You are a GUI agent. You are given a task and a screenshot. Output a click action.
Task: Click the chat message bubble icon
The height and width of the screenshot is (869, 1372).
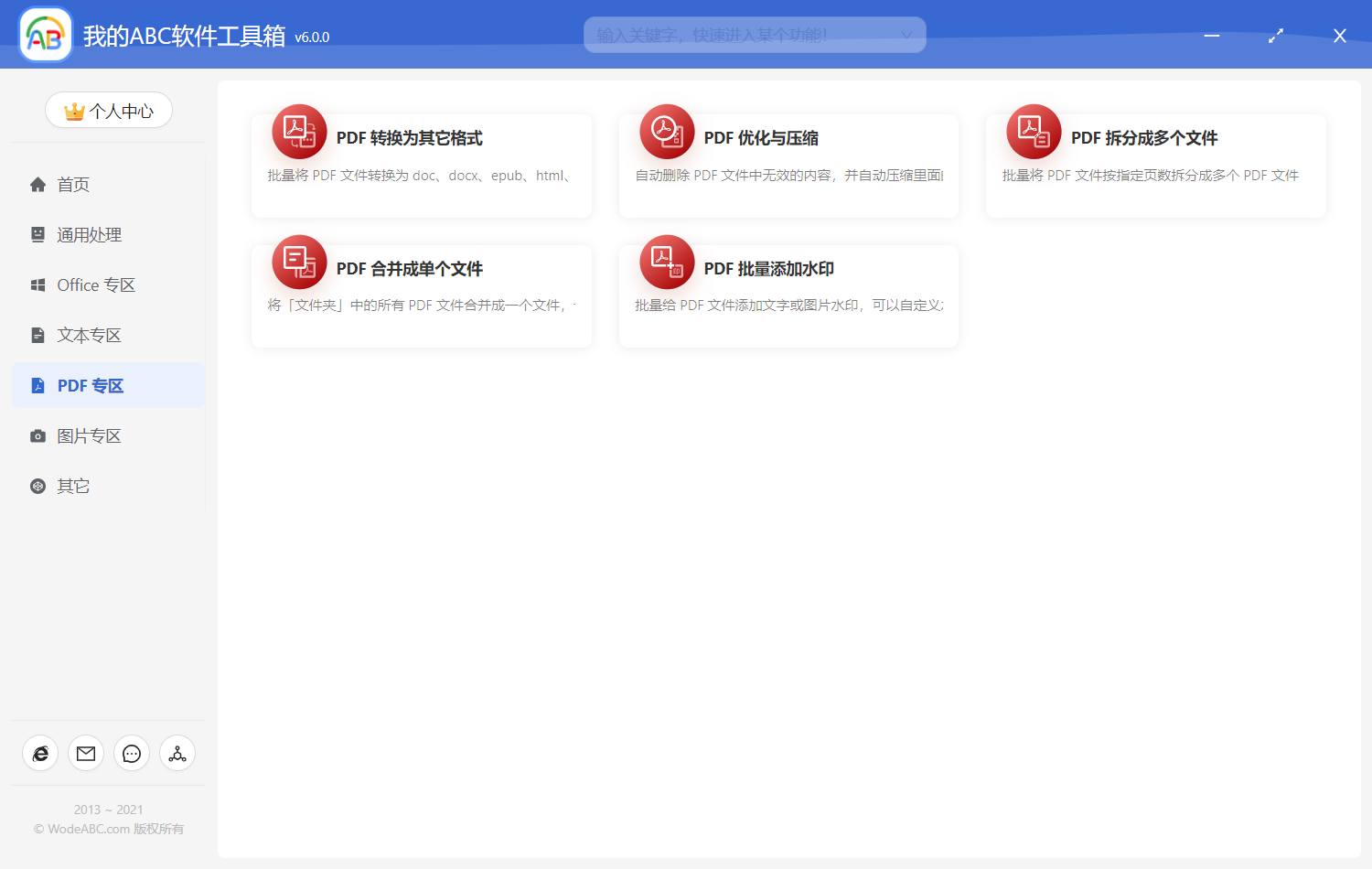point(132,753)
